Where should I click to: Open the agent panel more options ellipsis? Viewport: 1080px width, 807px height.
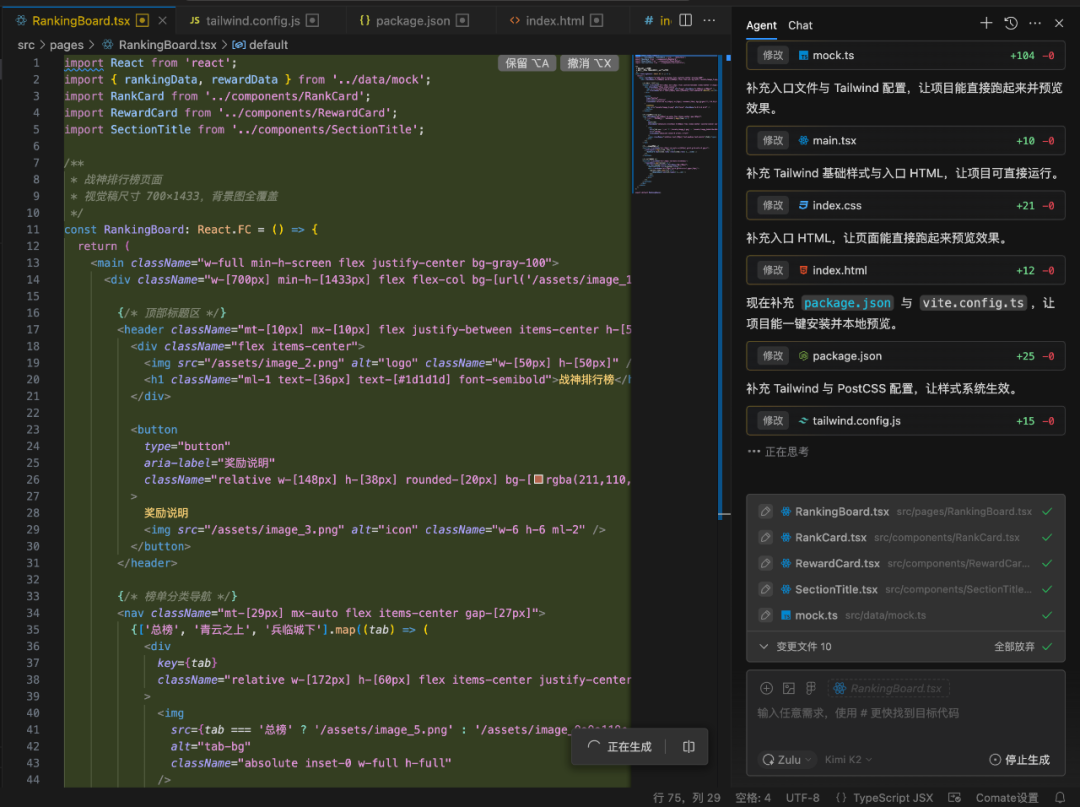[x=1035, y=23]
